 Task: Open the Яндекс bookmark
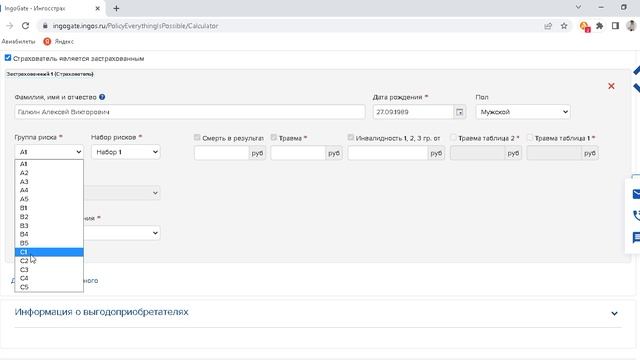[x=59, y=41]
